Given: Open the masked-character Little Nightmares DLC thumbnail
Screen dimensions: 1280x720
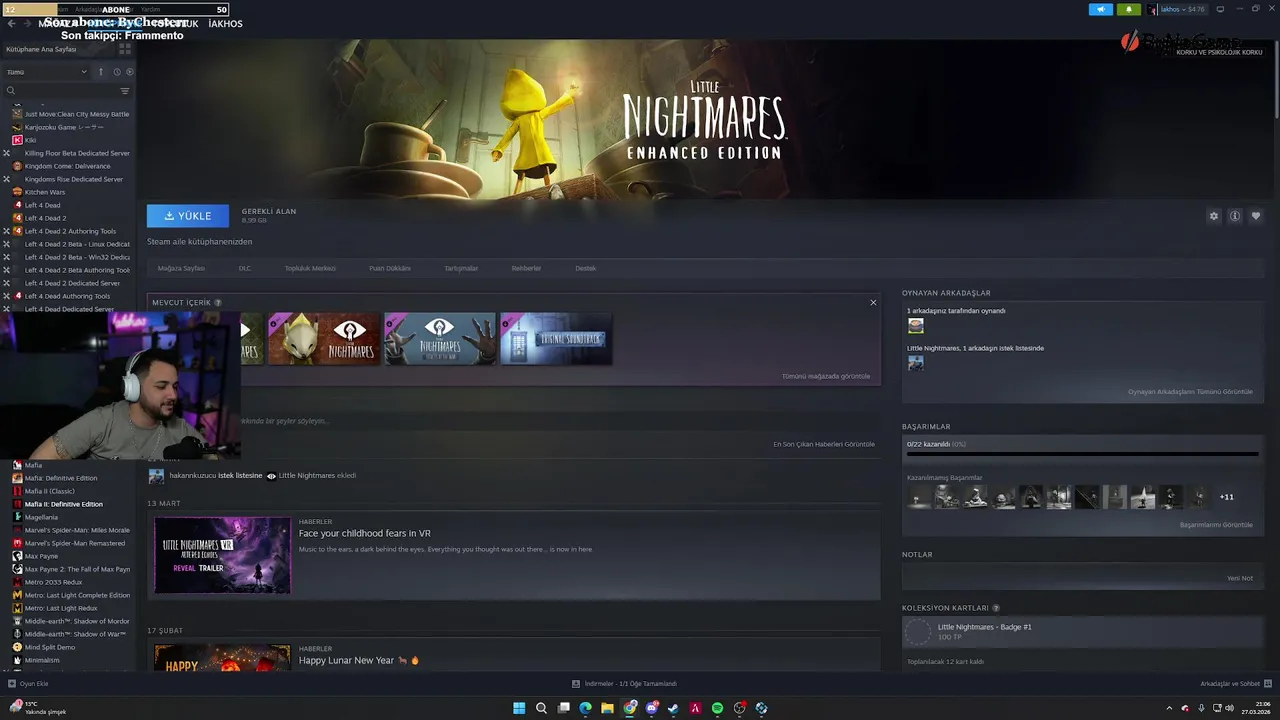Looking at the screenshot, I should (324, 339).
